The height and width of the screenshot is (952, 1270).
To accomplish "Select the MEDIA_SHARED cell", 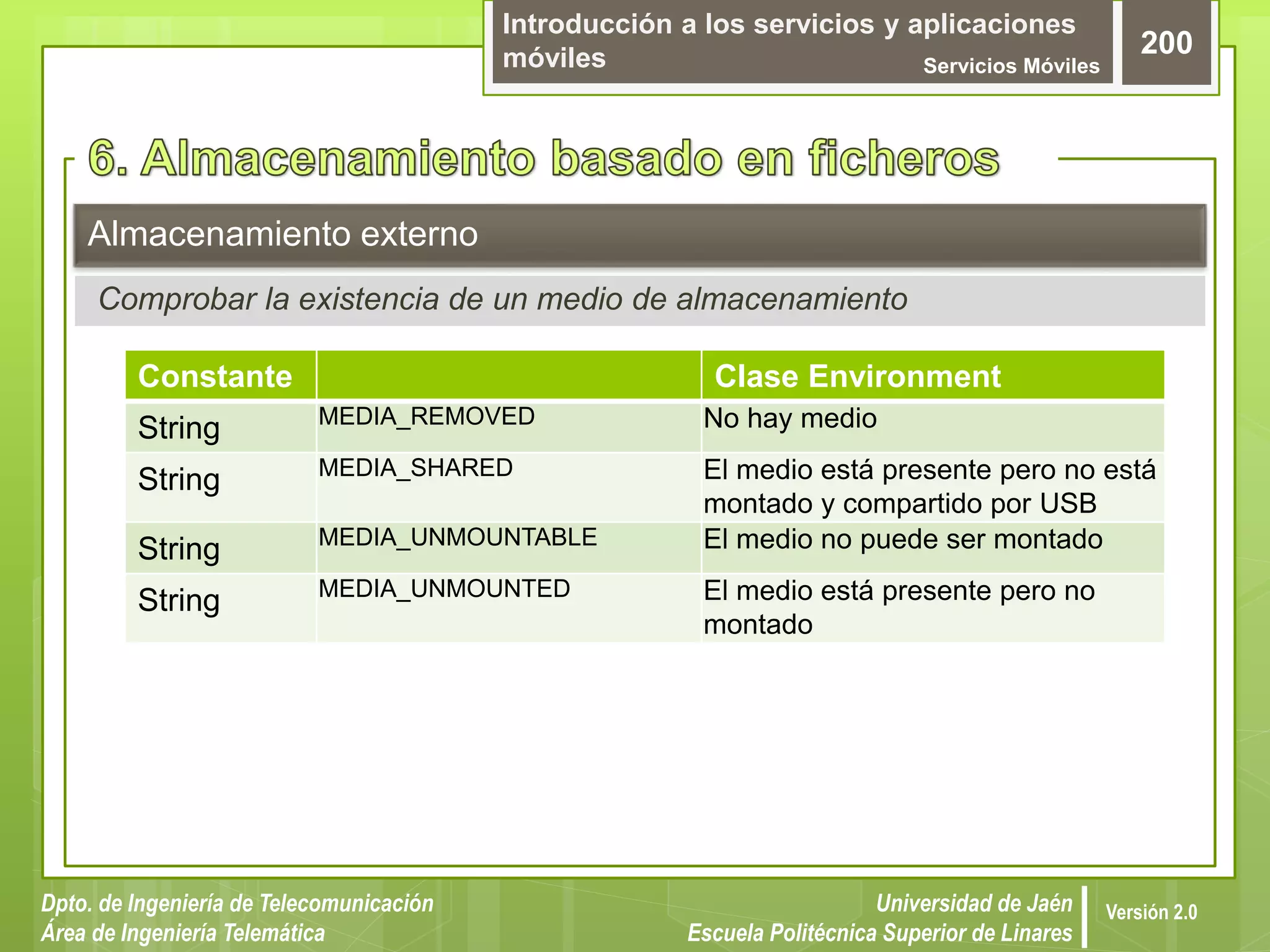I will tap(508, 488).
